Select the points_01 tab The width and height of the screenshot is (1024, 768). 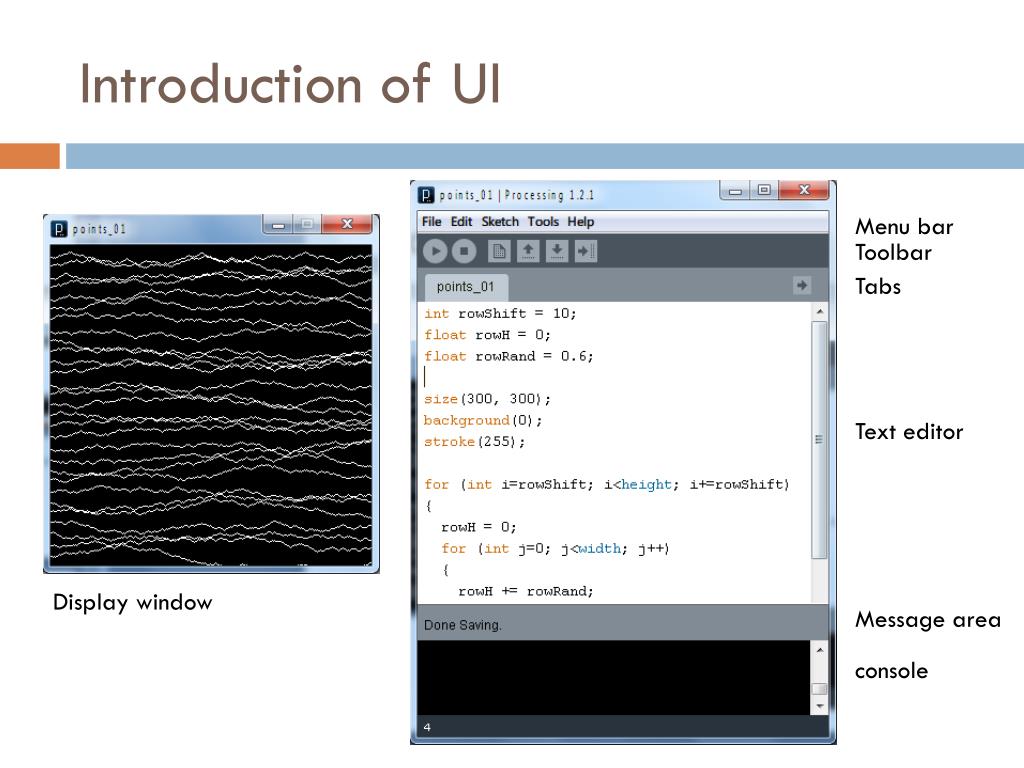(465, 287)
